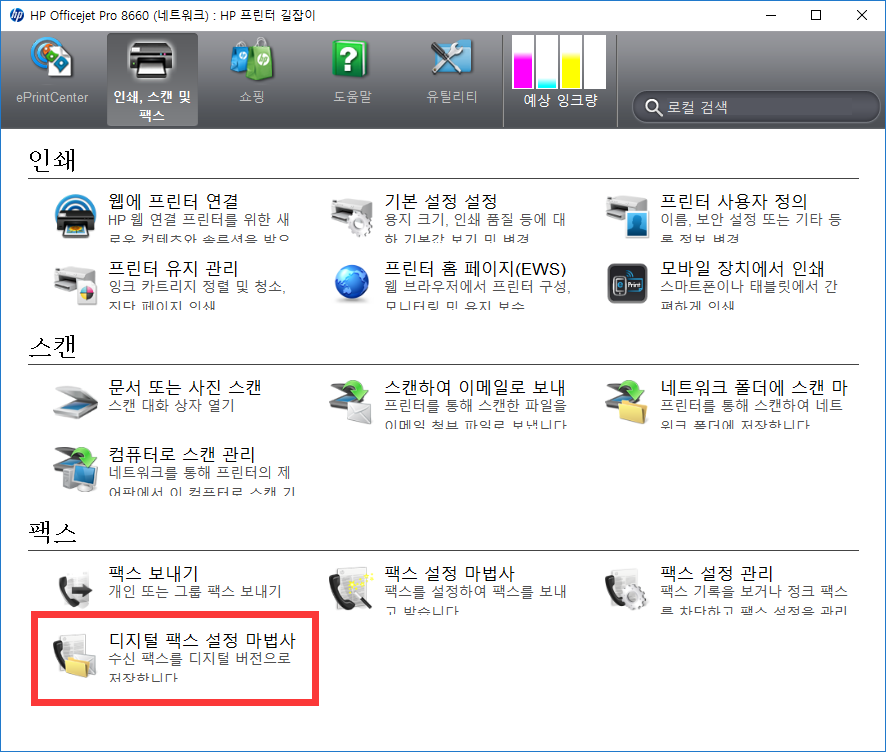This screenshot has height=752, width=886.
Task: Open the 문서 또는 사진 스캔 link
Action: 185,387
